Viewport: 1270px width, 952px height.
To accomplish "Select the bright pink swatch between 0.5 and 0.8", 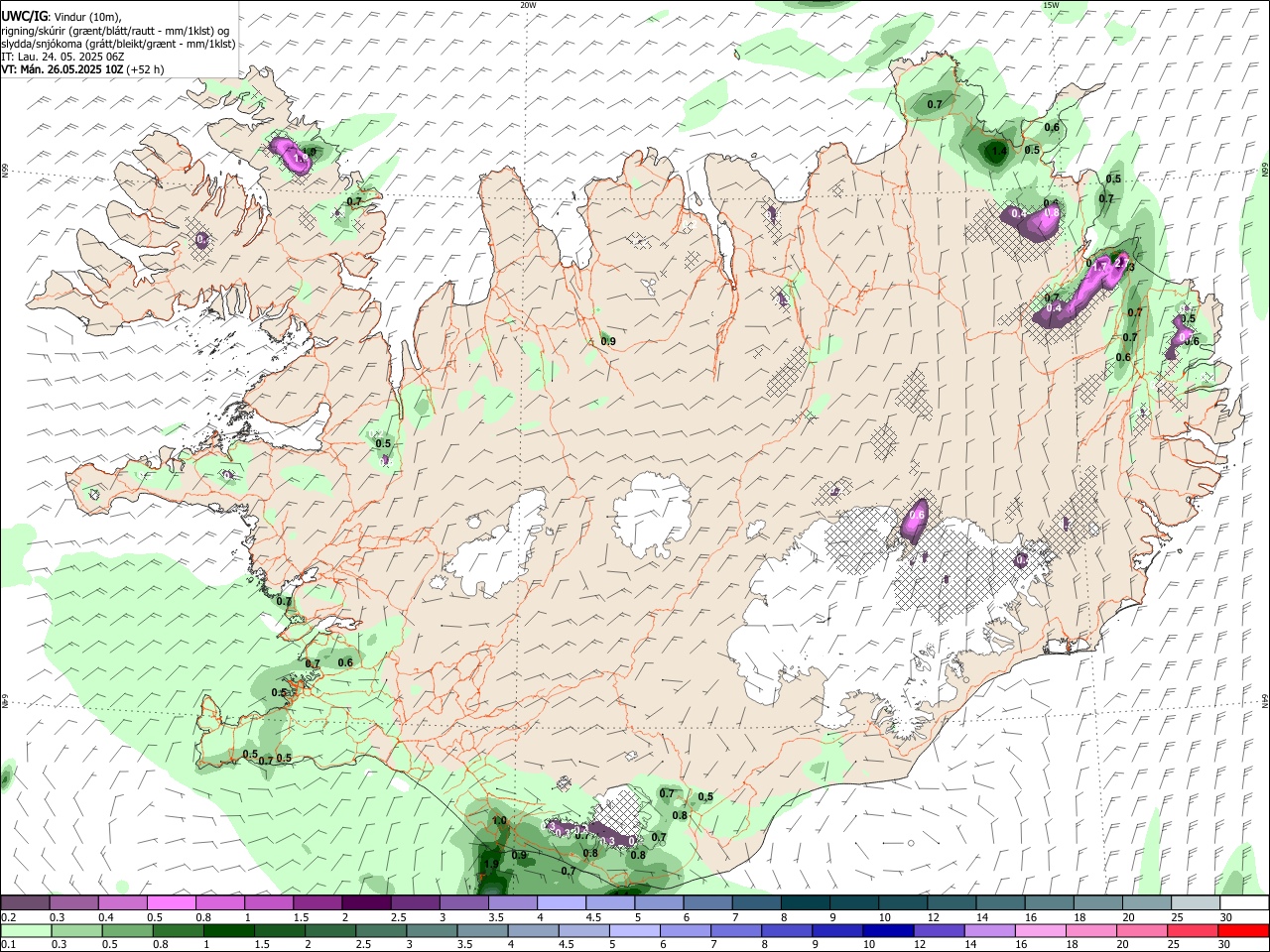I will click(171, 902).
